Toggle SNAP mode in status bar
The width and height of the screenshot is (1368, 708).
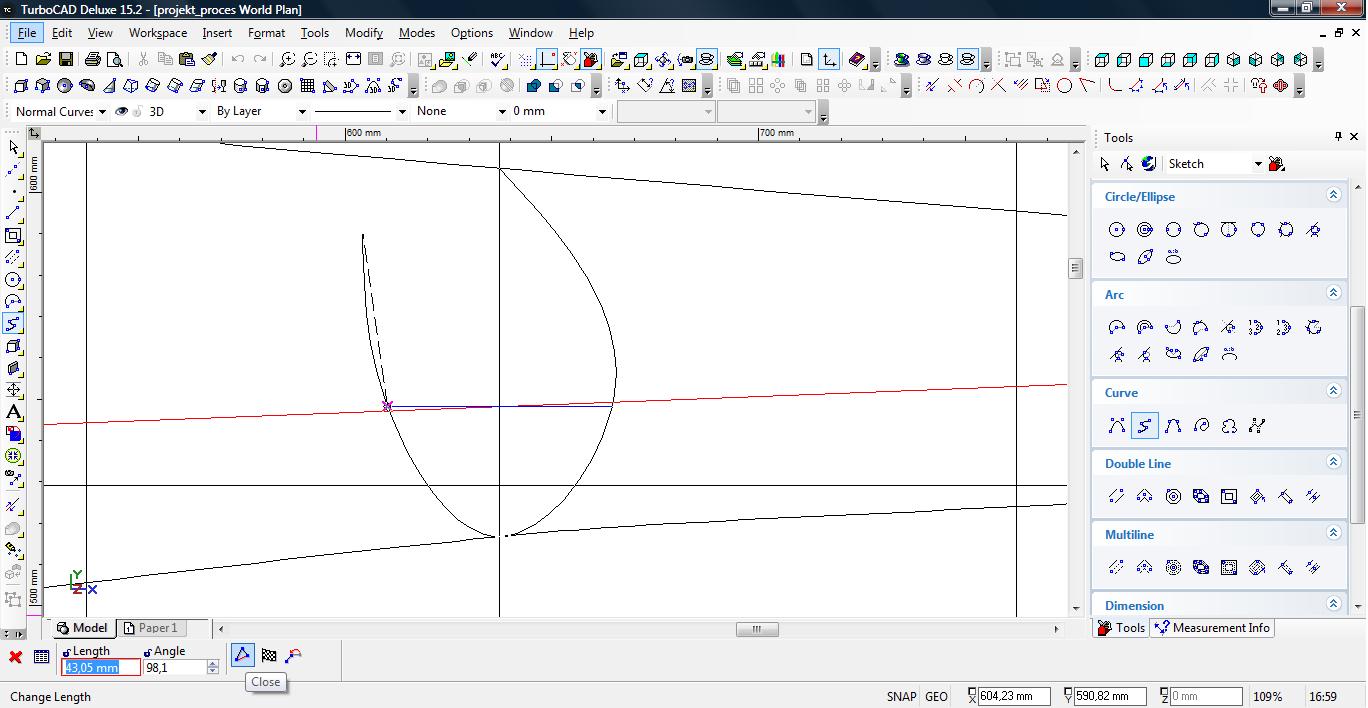[x=901, y=697]
